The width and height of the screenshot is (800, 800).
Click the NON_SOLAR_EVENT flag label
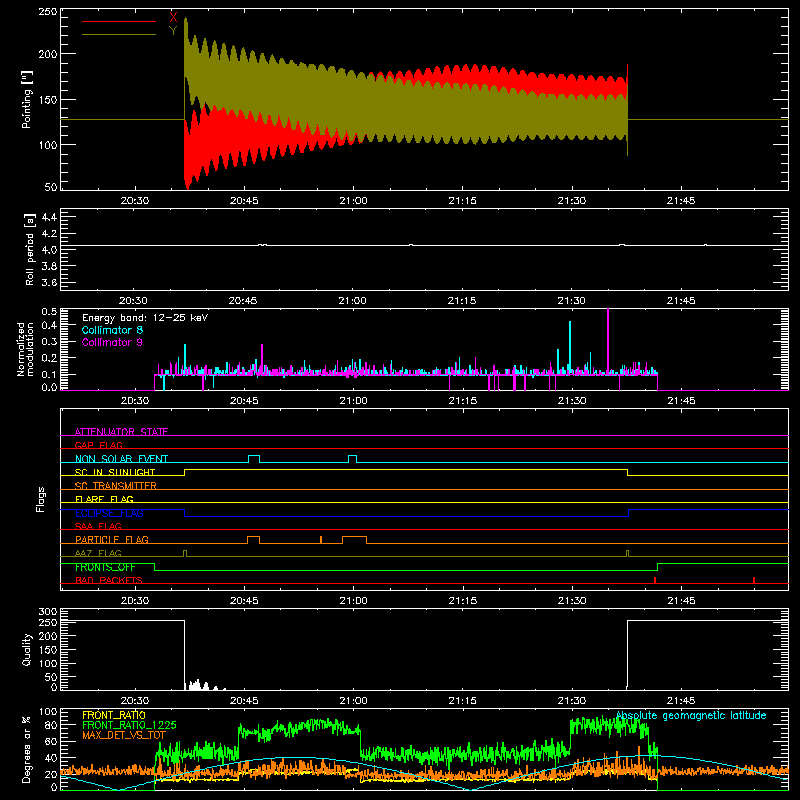pos(121,459)
